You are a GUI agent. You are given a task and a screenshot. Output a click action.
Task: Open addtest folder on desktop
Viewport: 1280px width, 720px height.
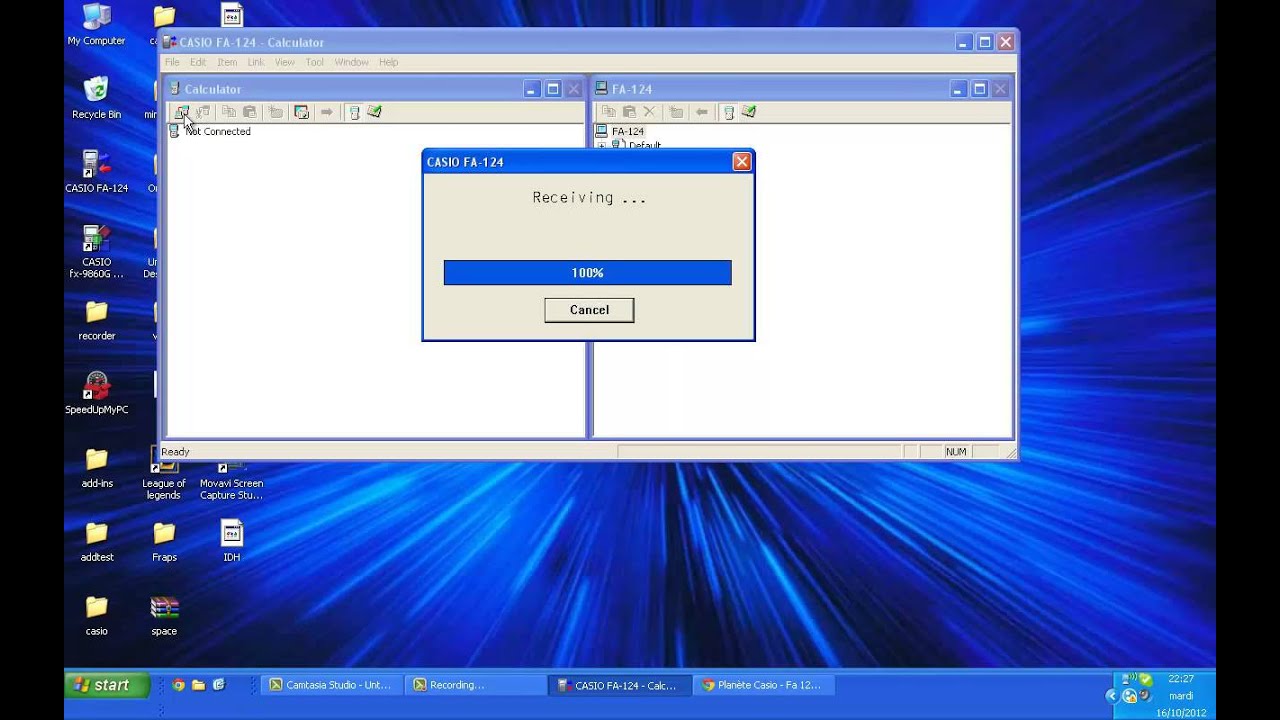[97, 541]
